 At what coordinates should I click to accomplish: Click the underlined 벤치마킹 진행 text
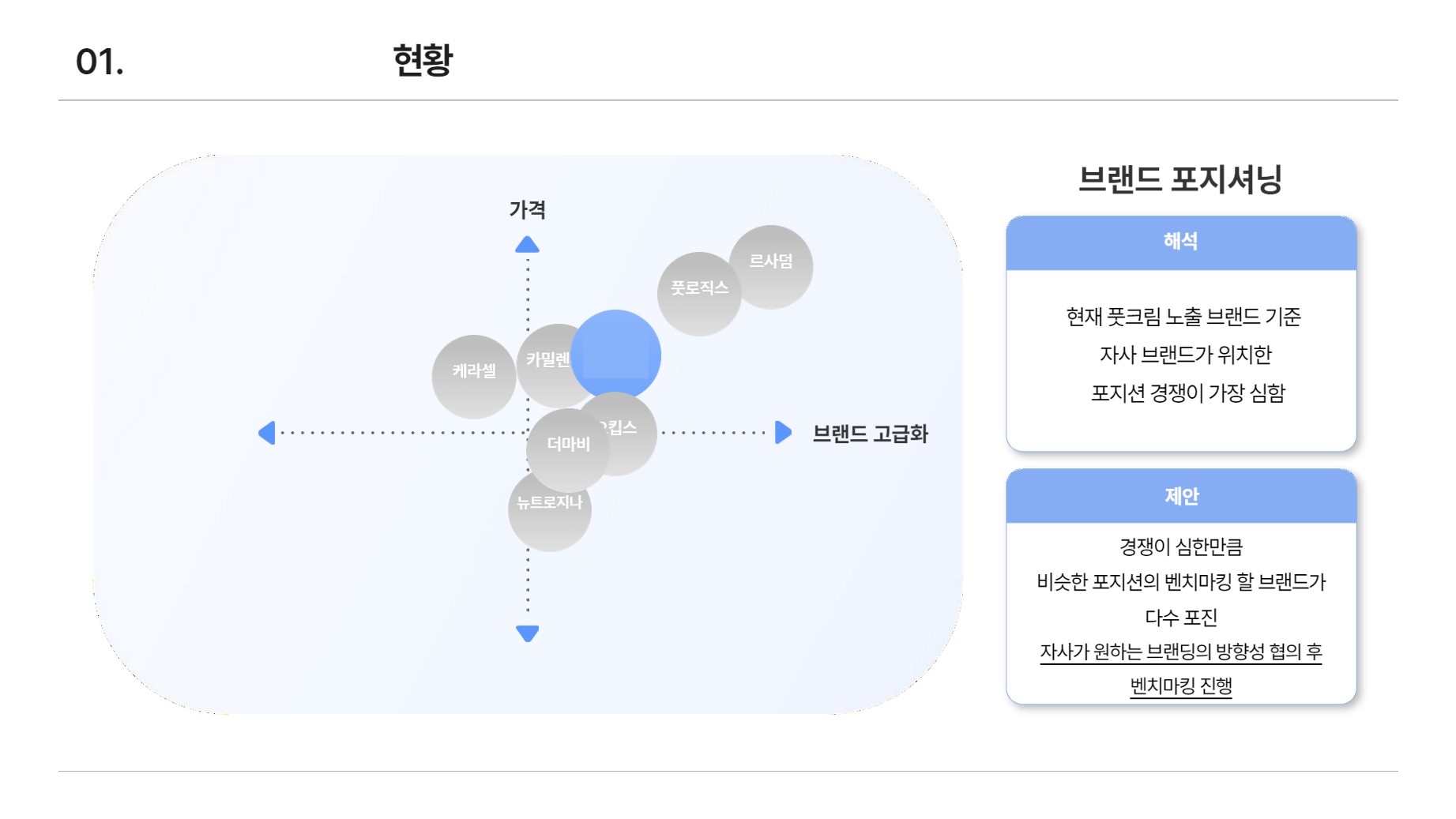(x=1181, y=686)
